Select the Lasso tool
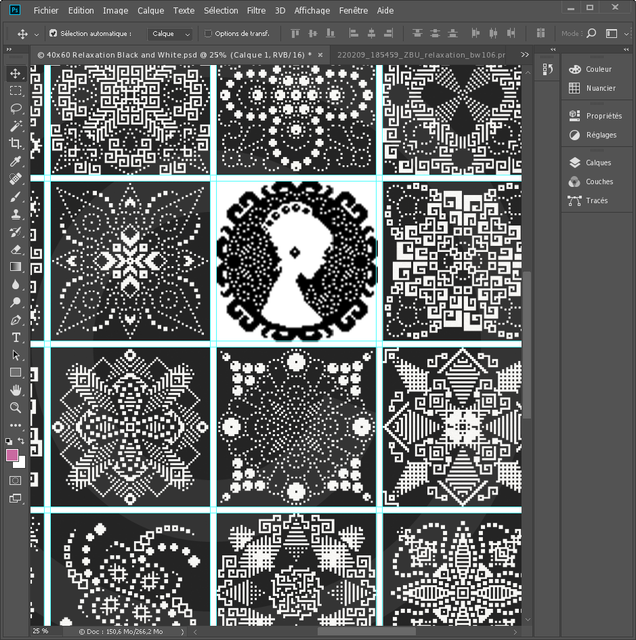Screen dimensions: 636x640 coord(15,109)
